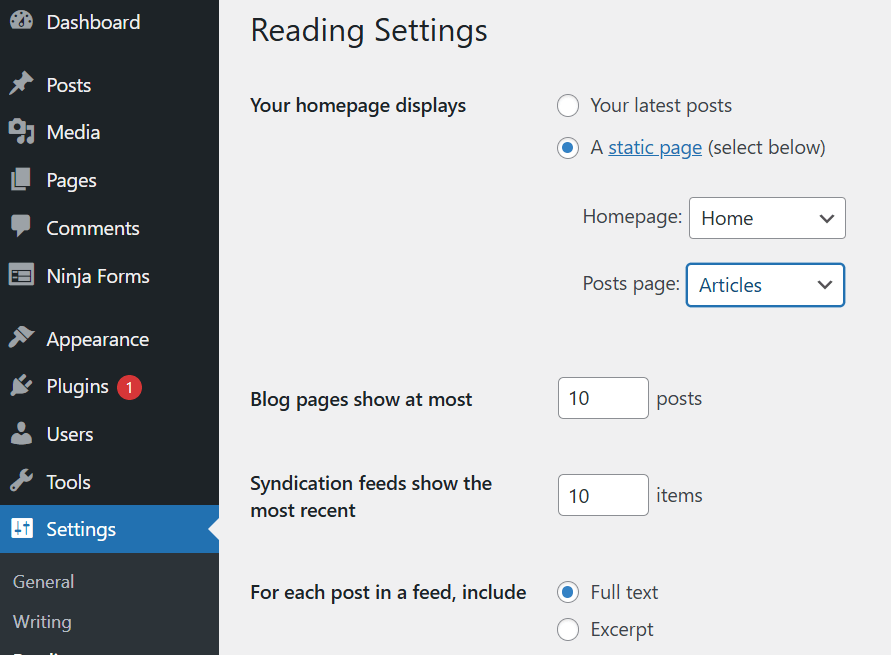Image resolution: width=891 pixels, height=655 pixels.
Task: Select the Full text radio button
Action: click(568, 593)
